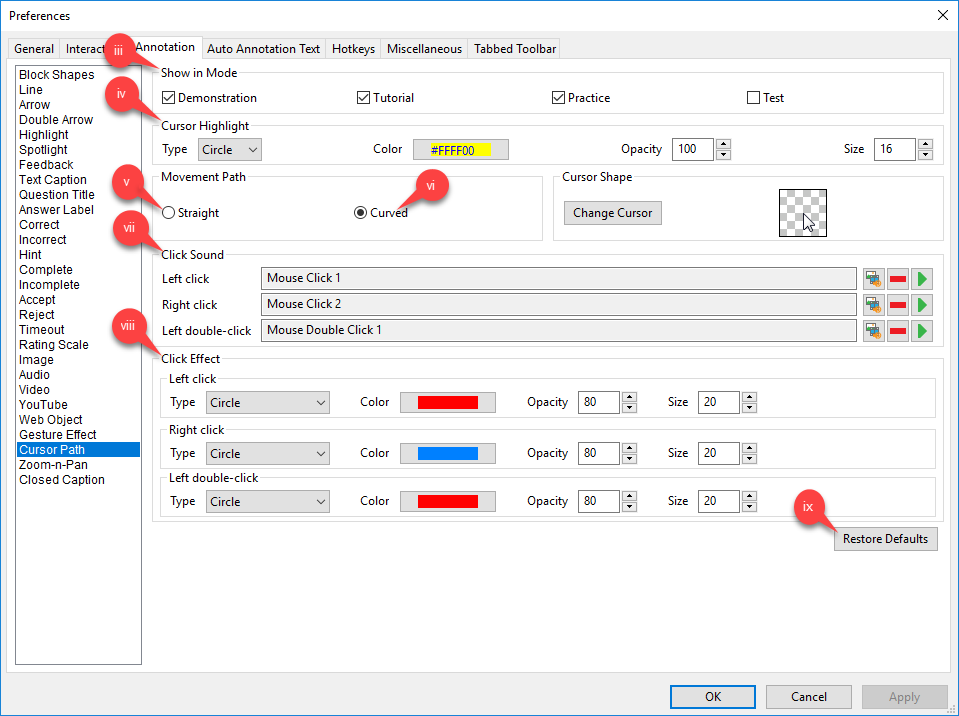Click the Mouse Click 1 sound field
The width and height of the screenshot is (959, 716).
558,278
